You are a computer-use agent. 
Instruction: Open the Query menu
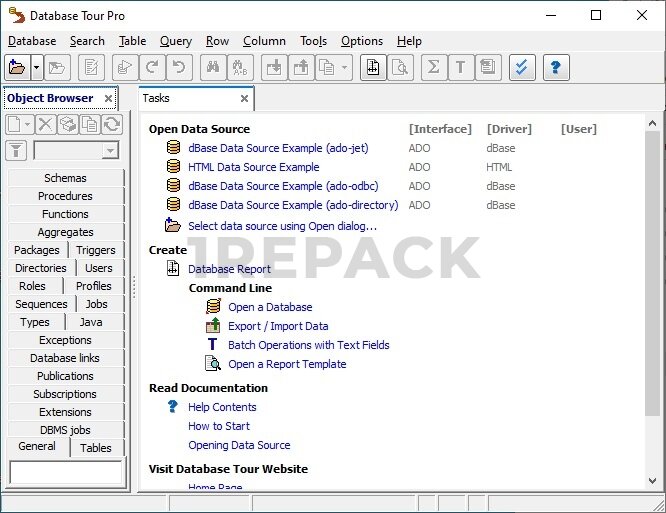pos(175,41)
